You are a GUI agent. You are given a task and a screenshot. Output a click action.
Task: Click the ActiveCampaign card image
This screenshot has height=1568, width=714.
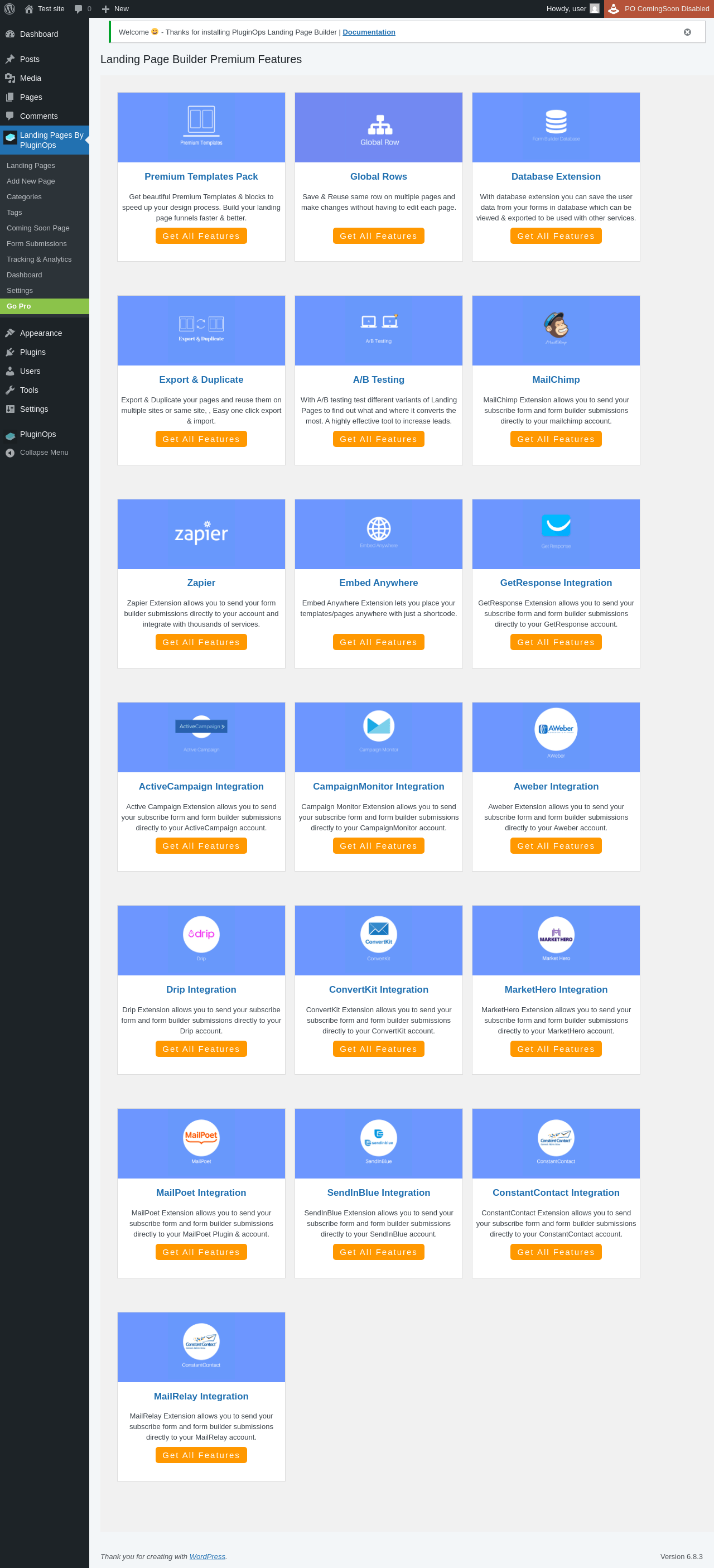(x=201, y=737)
